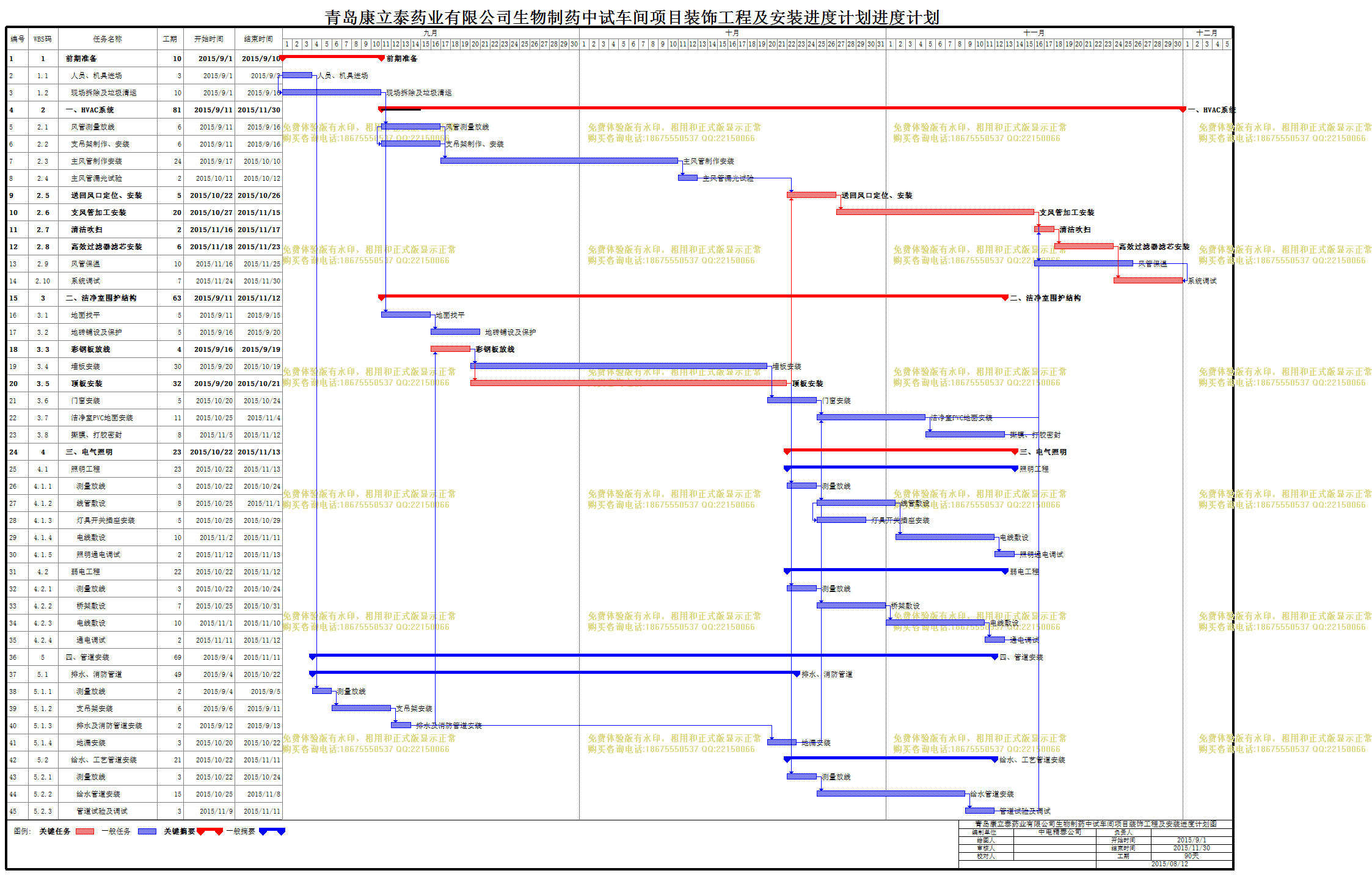Select task name 风管测量放线 in row 5

click(93, 127)
